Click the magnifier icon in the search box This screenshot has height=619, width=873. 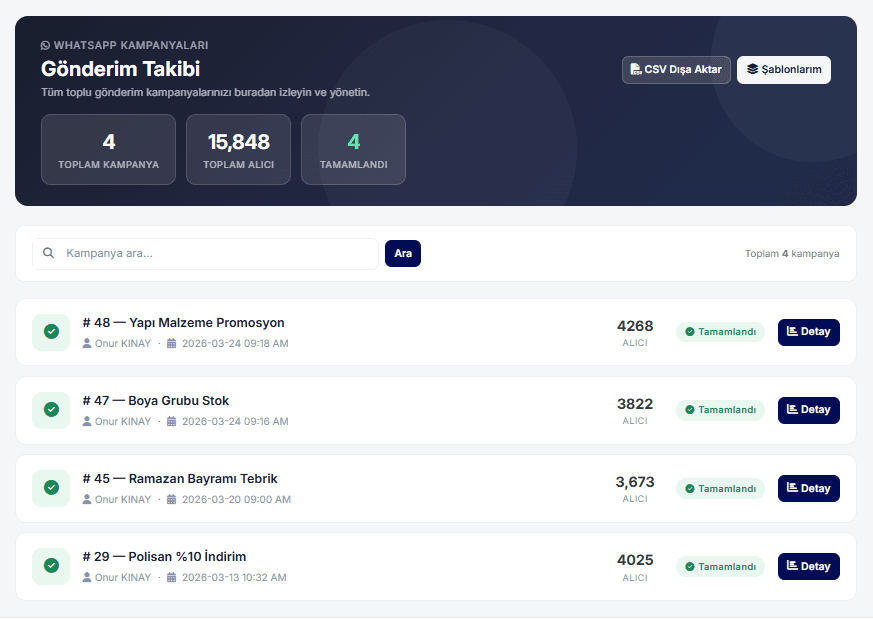click(48, 253)
